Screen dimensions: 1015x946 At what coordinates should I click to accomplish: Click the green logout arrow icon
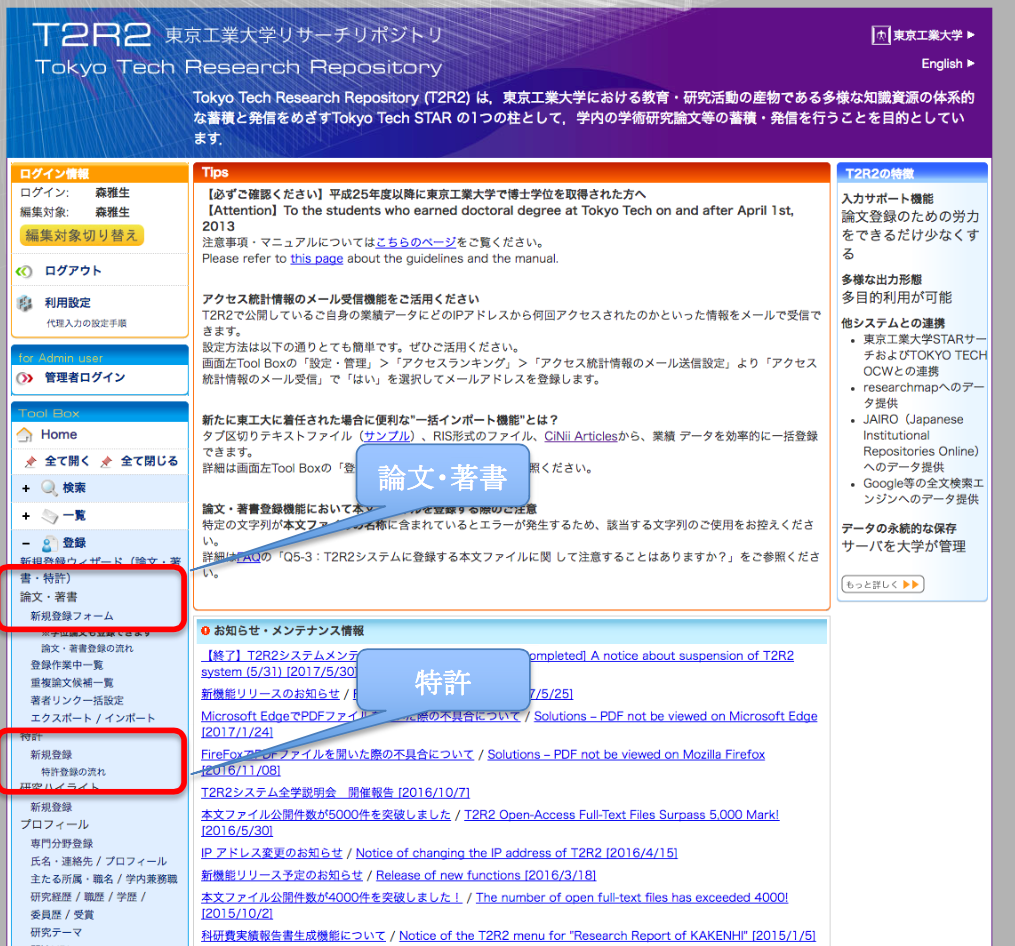click(x=24, y=271)
